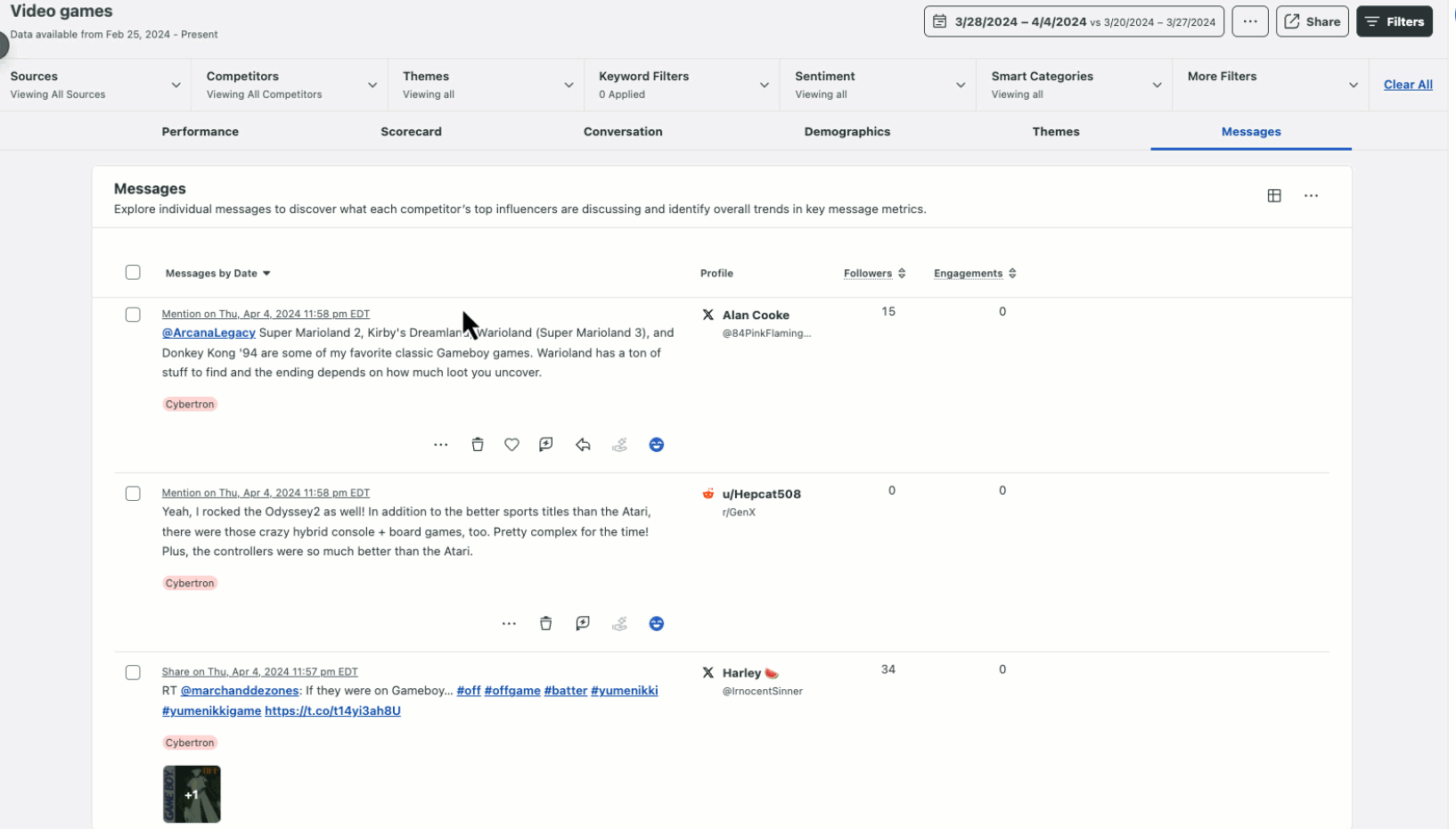Image resolution: width=1456 pixels, height=829 pixels.
Task: Check the Alan Cooke message checkbox
Action: [x=133, y=315]
